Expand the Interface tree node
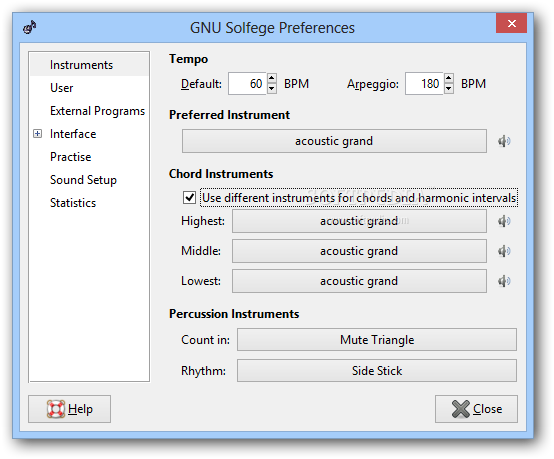This screenshot has height=459, width=554. click(37, 134)
